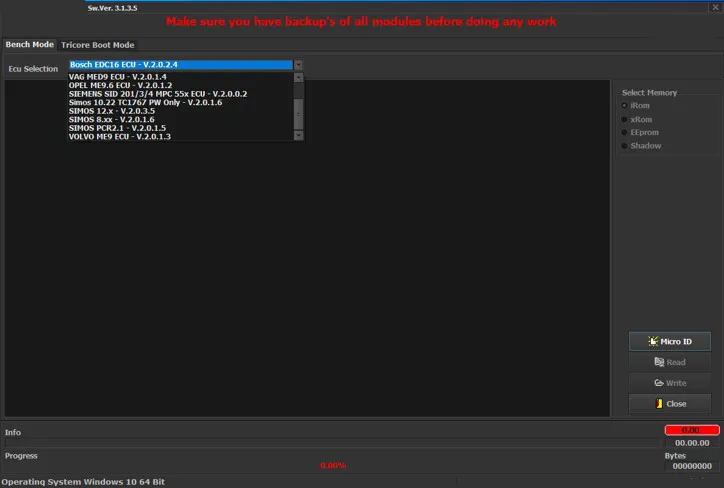This screenshot has height=488, width=724.
Task: Click the Micro ID button
Action: [670, 342]
